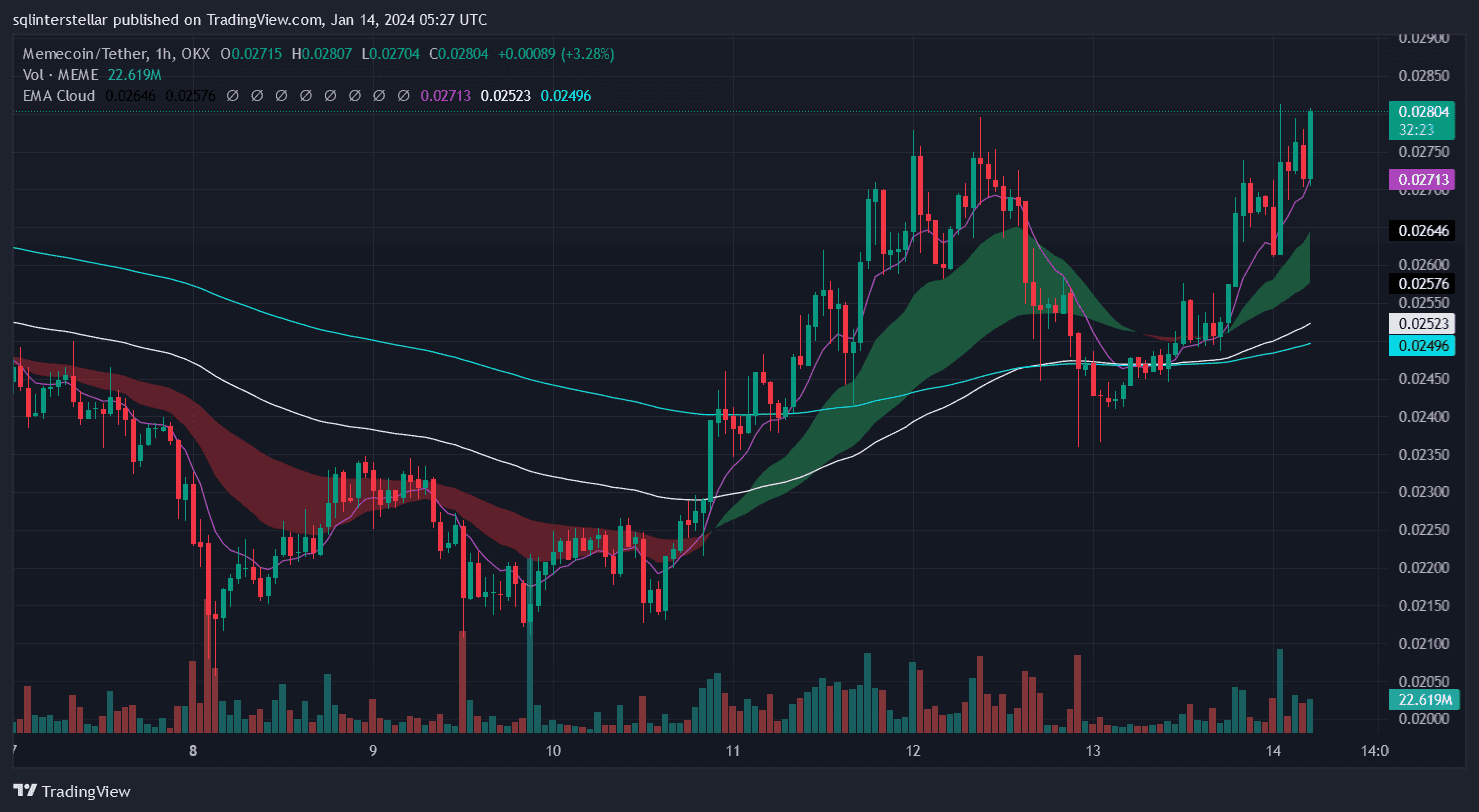Click date label 11 on time axis
Image resolution: width=1479 pixels, height=812 pixels.
[x=732, y=751]
